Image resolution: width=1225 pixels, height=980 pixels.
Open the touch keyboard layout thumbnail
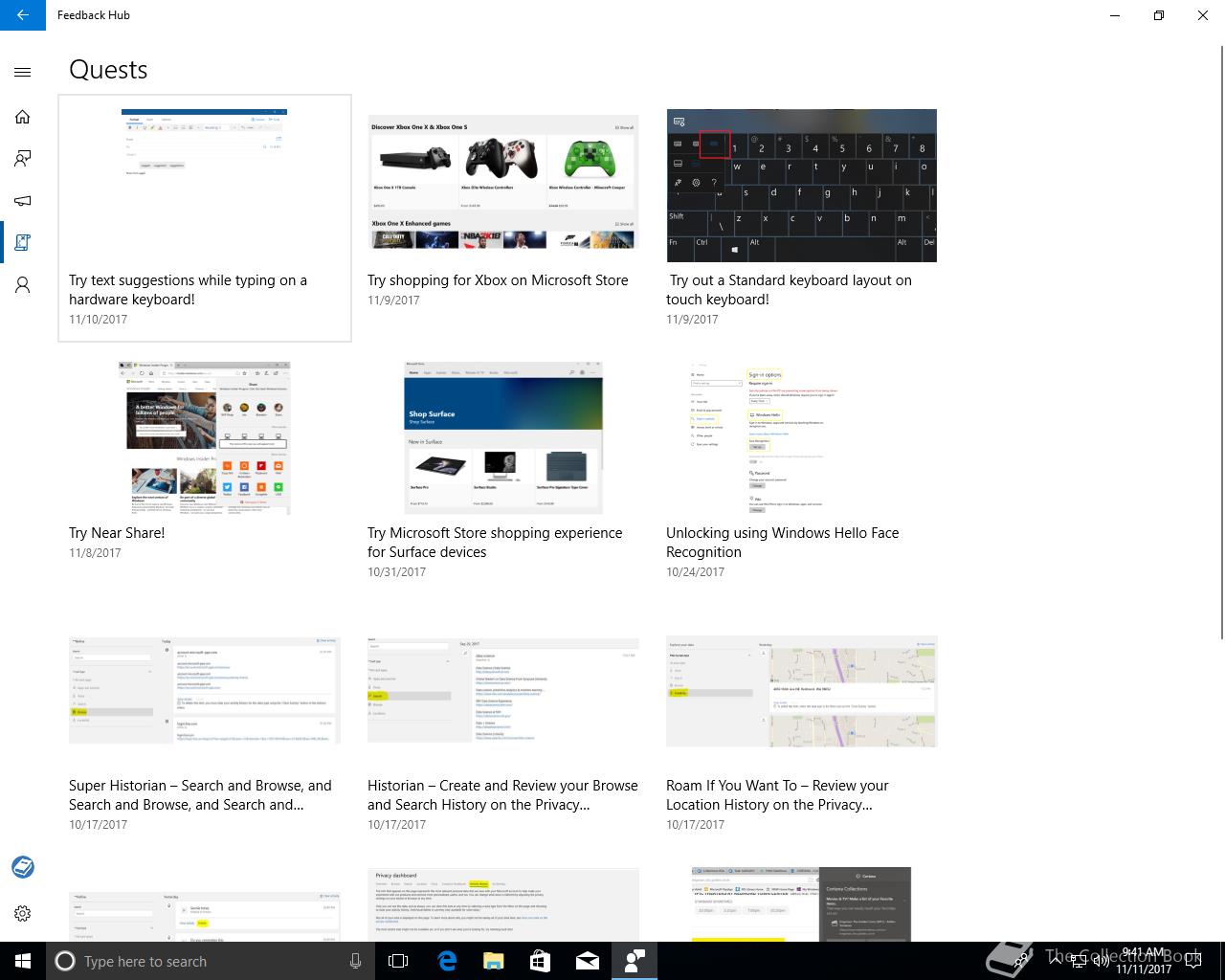801,186
